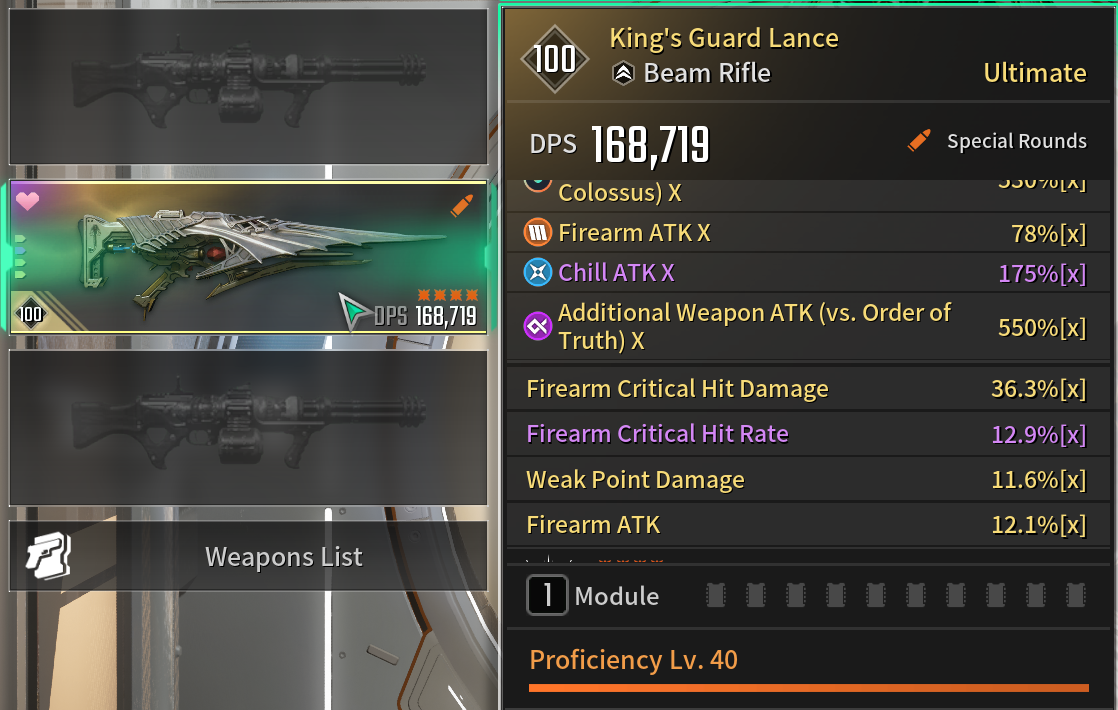Viewport: 1118px width, 710px height.
Task: Click the first empty module slot
Action: tap(716, 595)
